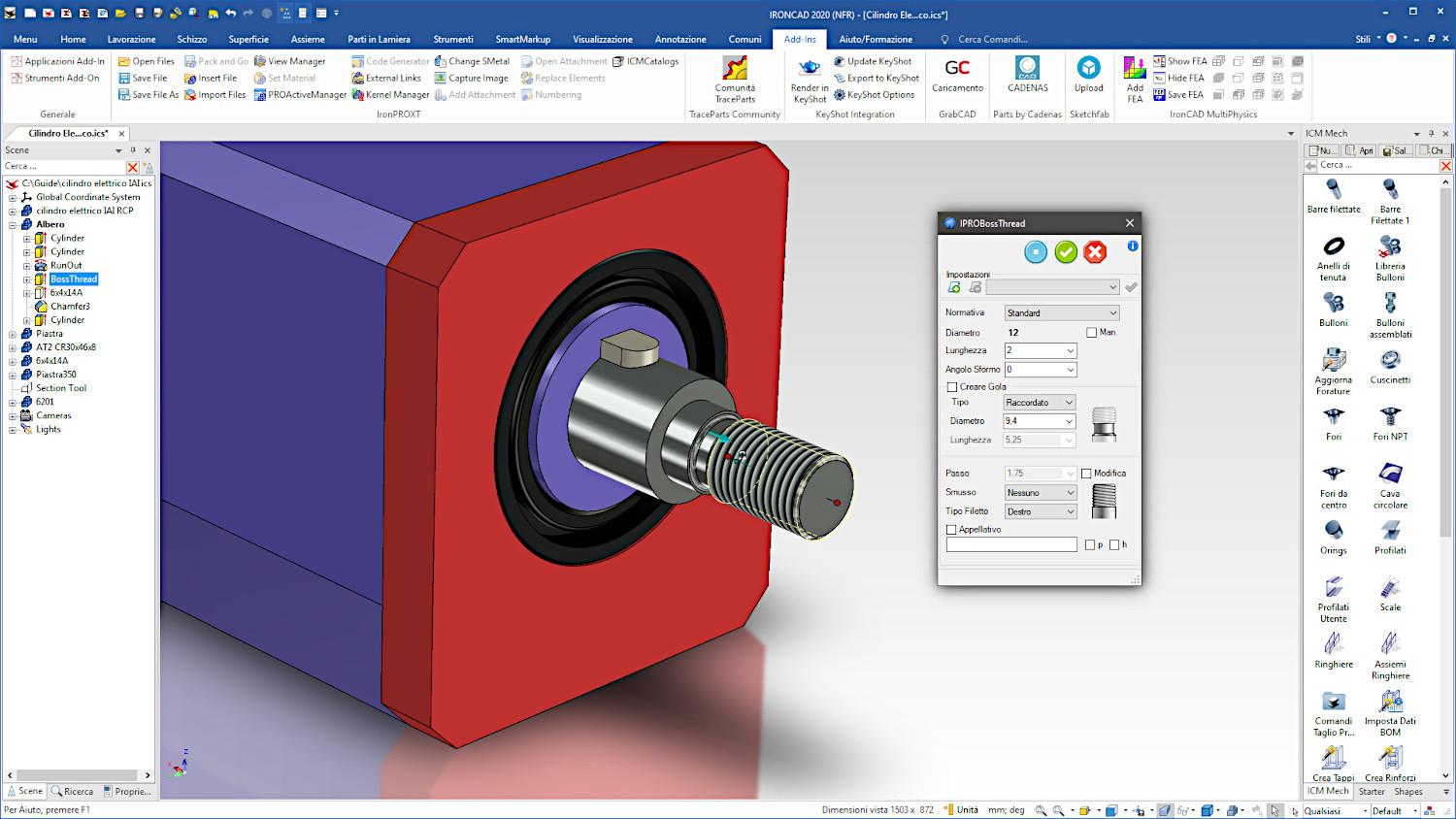Toggle the Modifica checkbox next to Passo

click(x=1086, y=474)
